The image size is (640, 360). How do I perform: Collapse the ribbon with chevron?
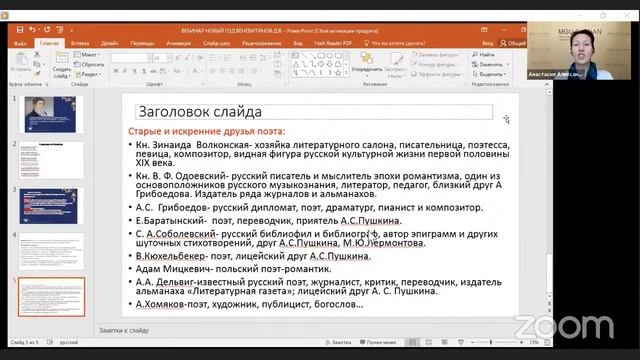pos(547,84)
